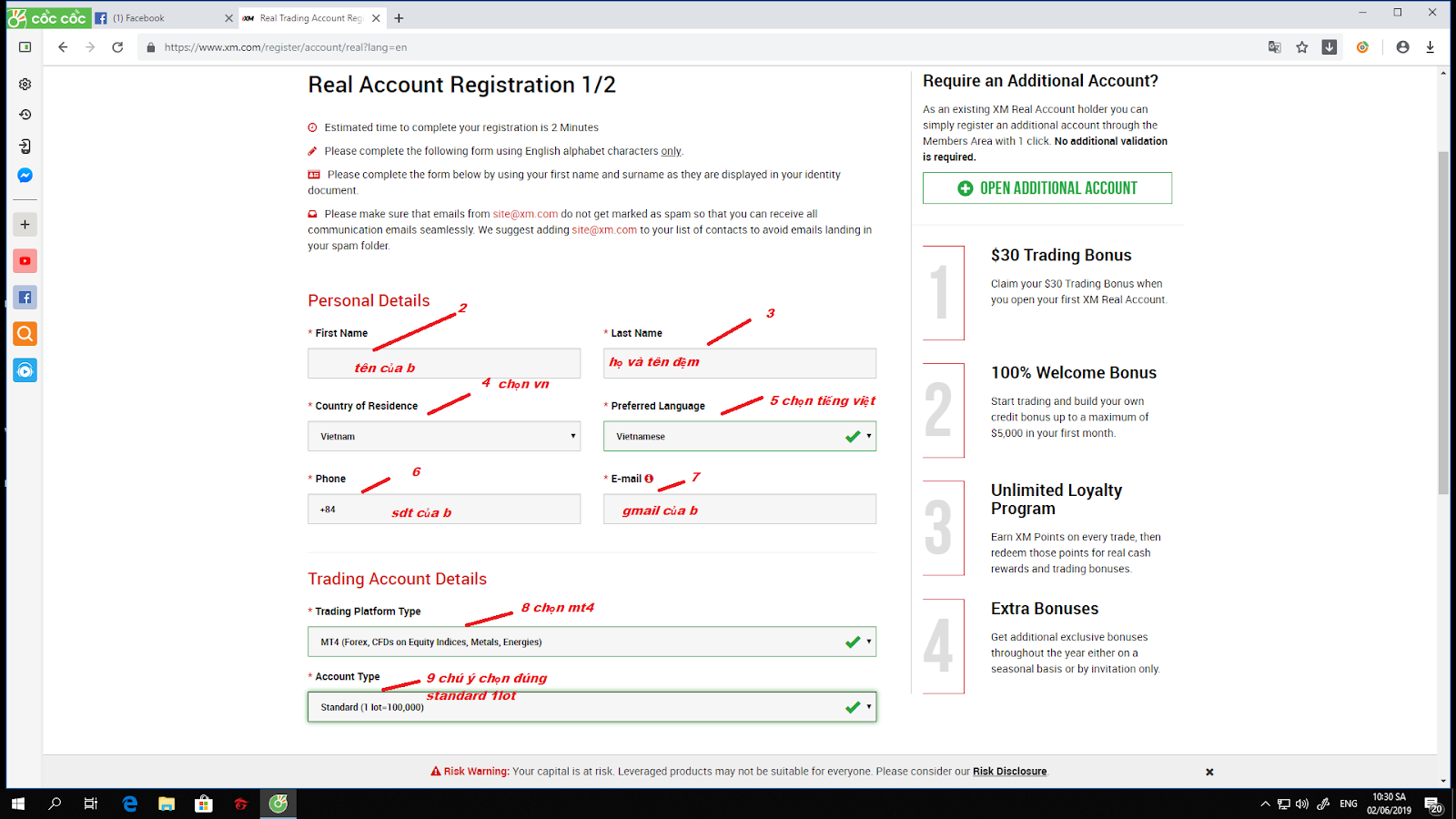Open YouTube sidebar shortcut

25,261
